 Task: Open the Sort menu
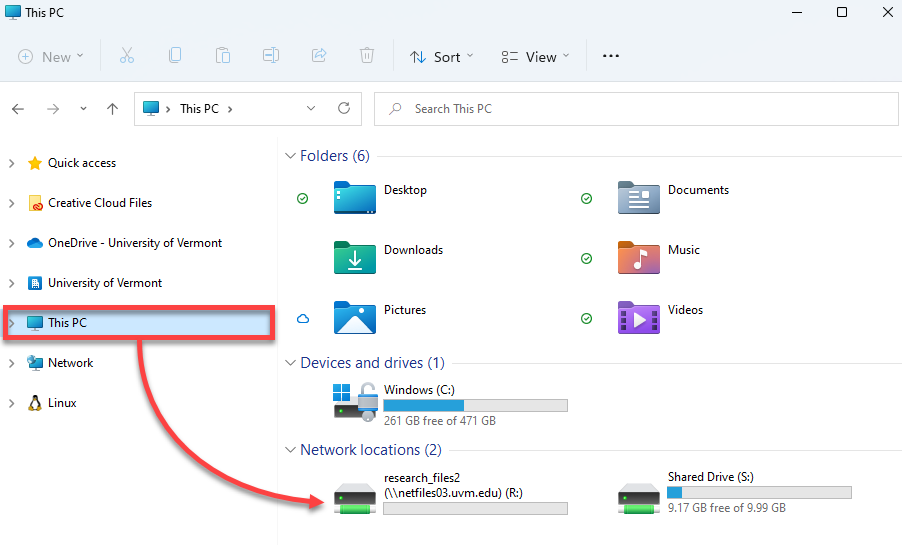click(x=441, y=56)
